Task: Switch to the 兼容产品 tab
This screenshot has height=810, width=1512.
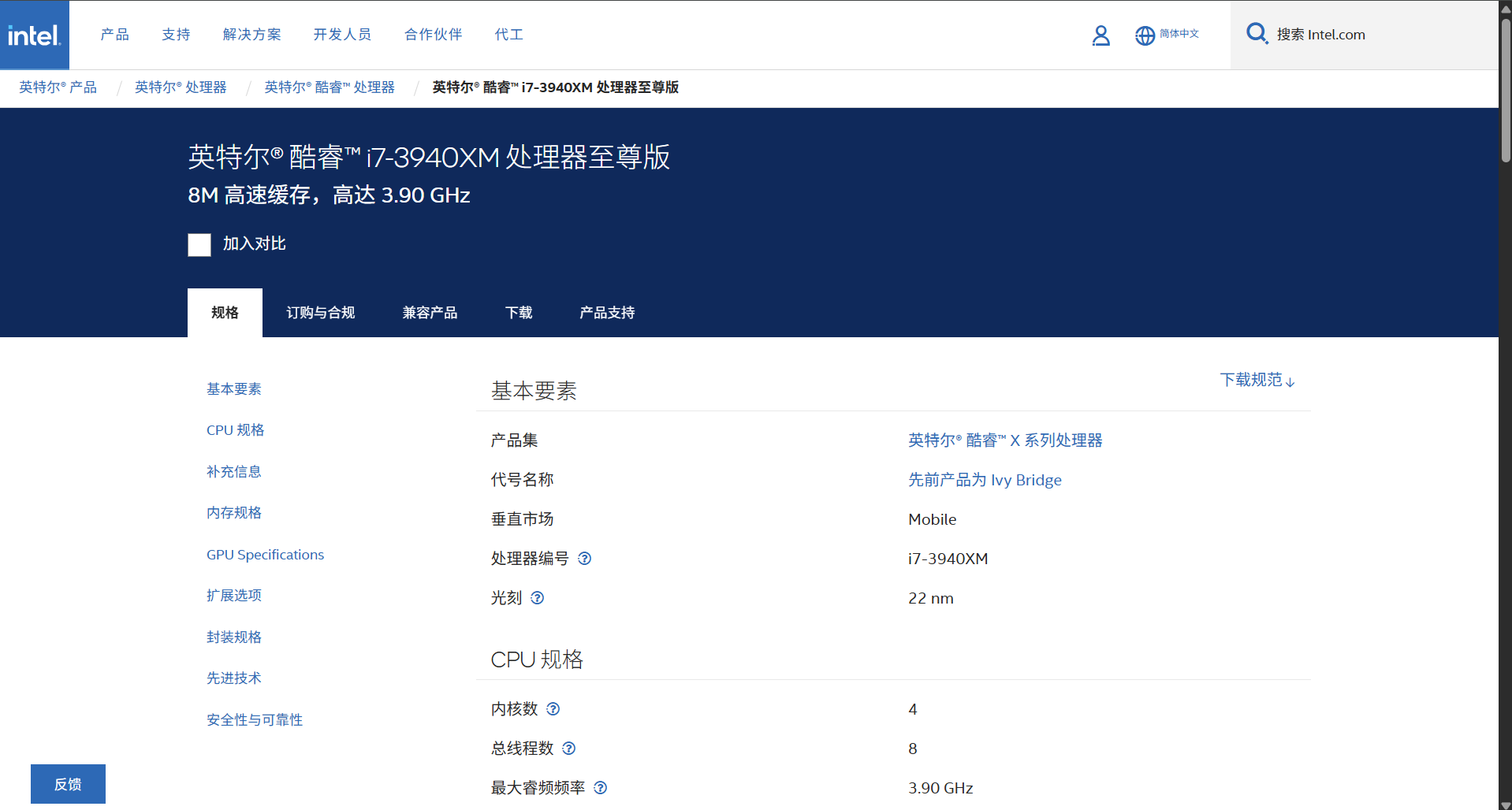Action: pyautogui.click(x=430, y=313)
